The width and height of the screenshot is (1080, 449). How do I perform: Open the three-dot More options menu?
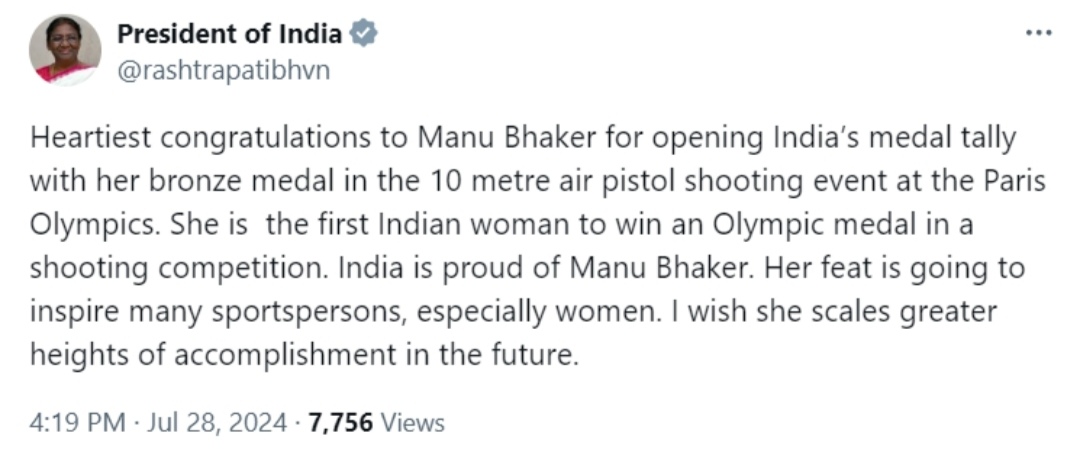pyautogui.click(x=1039, y=32)
